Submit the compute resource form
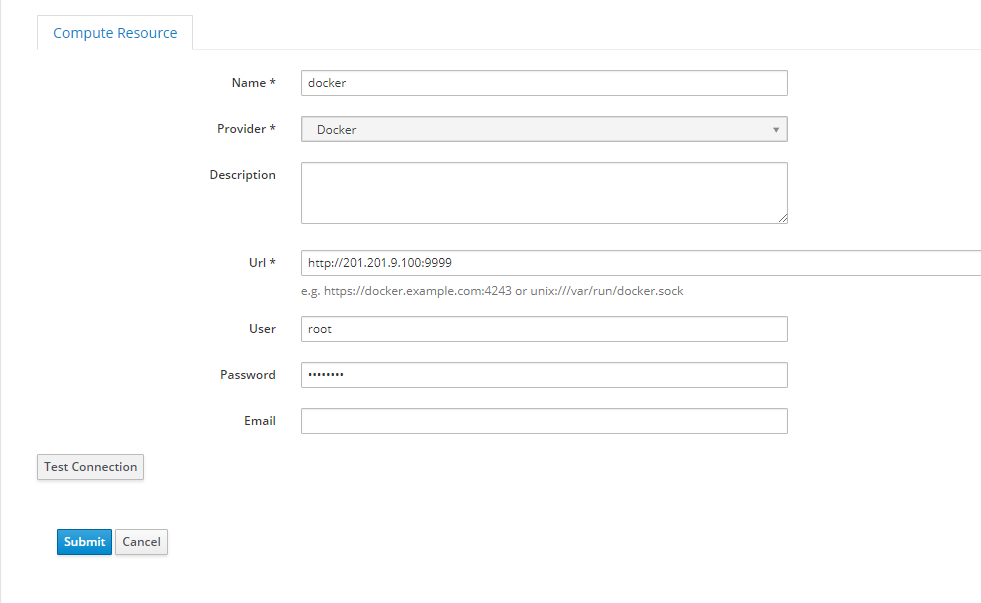Screen dimensions: 981x603 84,542
